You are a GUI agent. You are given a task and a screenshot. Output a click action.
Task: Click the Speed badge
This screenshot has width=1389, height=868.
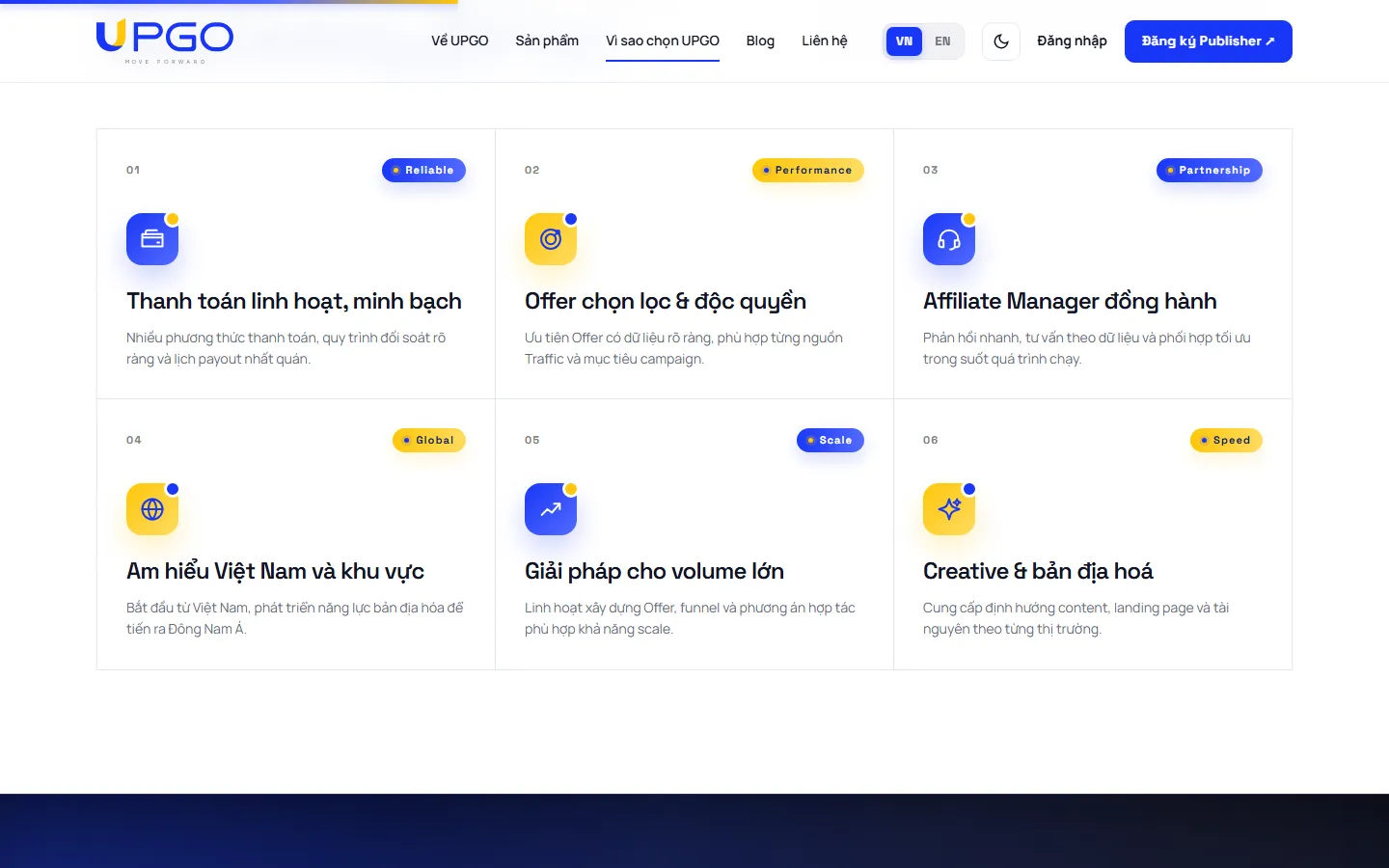pyautogui.click(x=1226, y=440)
